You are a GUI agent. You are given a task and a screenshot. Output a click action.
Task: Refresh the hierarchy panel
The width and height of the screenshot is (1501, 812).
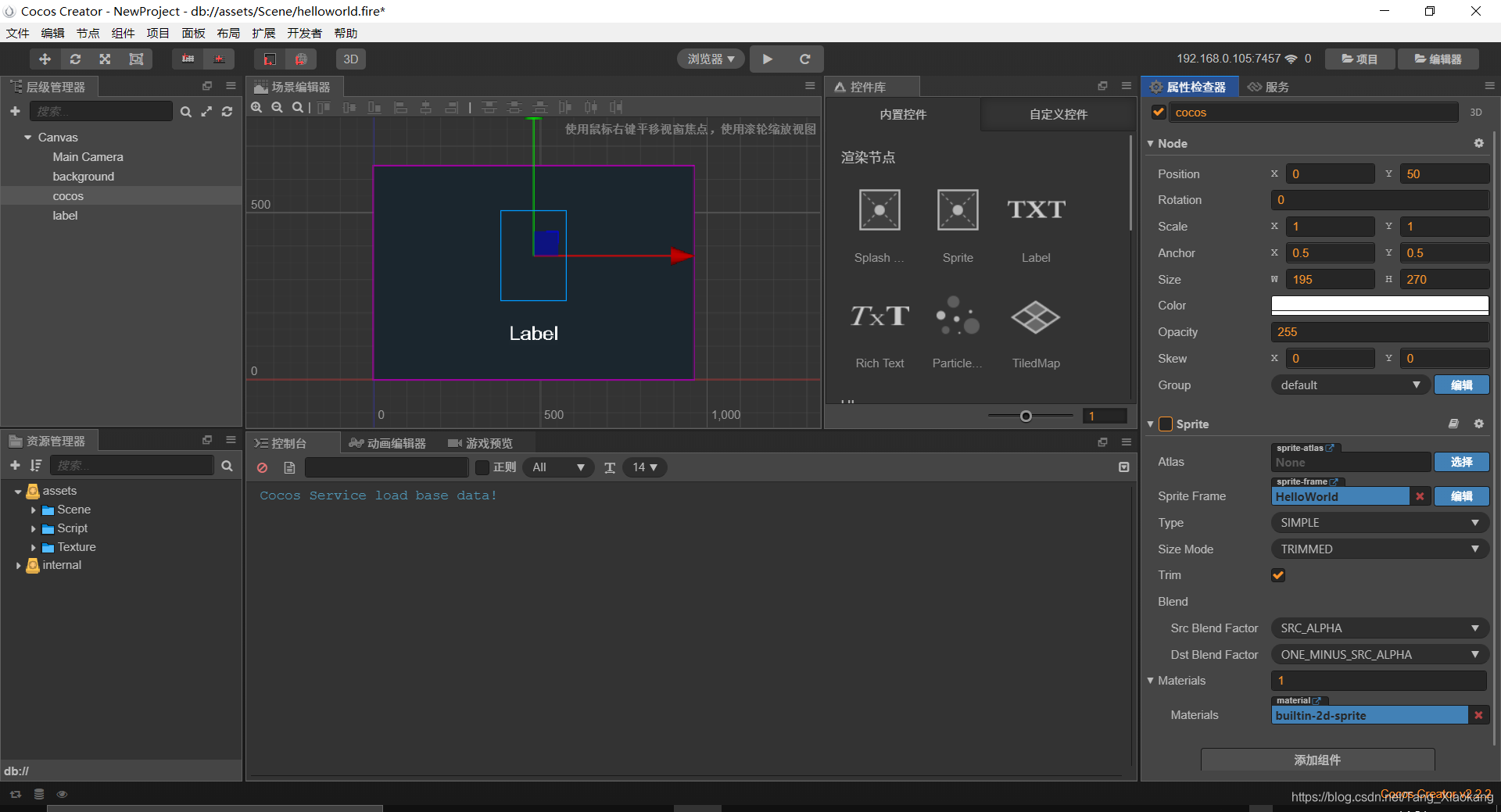coord(227,112)
